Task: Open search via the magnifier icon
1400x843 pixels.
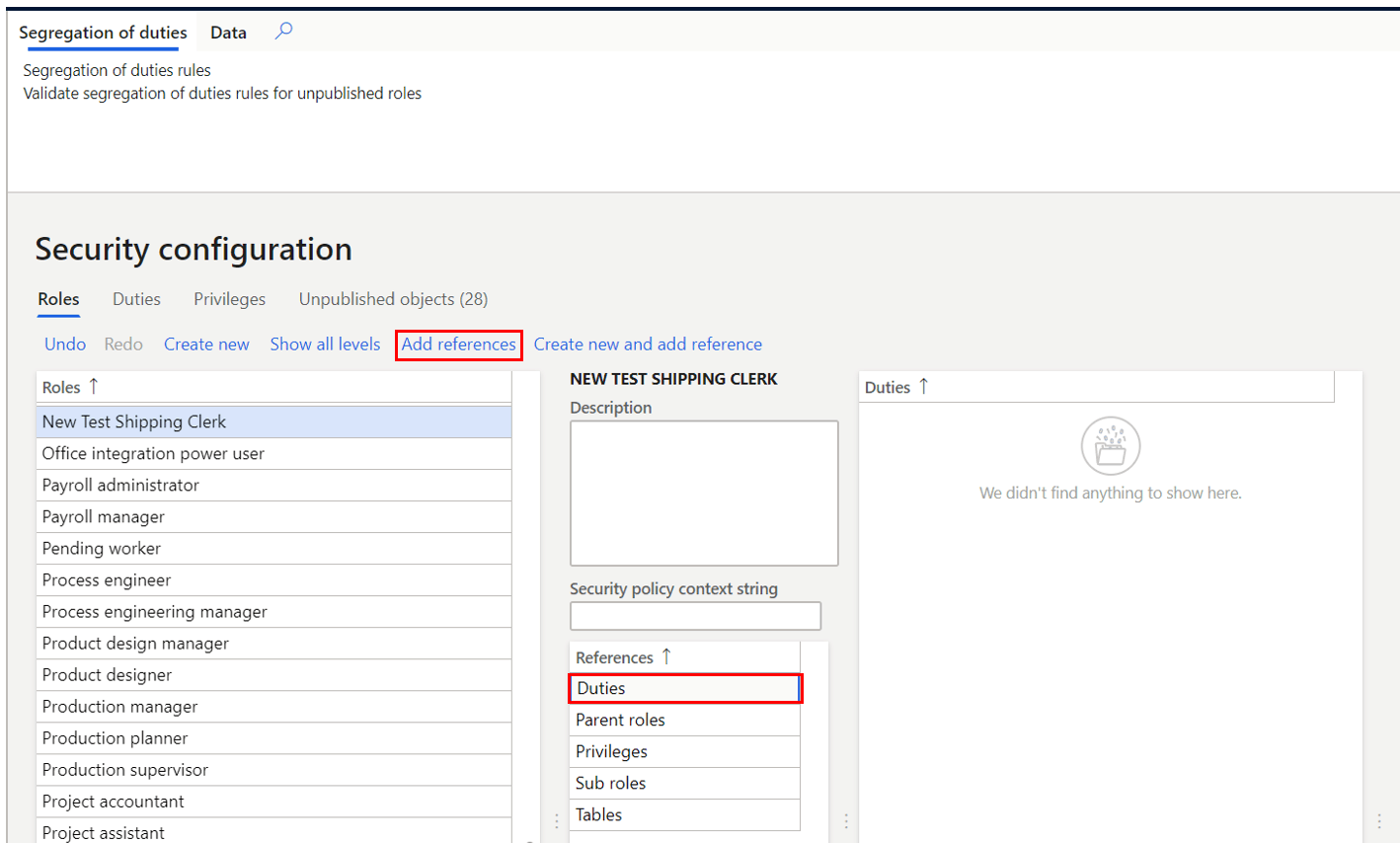Action: 283,31
